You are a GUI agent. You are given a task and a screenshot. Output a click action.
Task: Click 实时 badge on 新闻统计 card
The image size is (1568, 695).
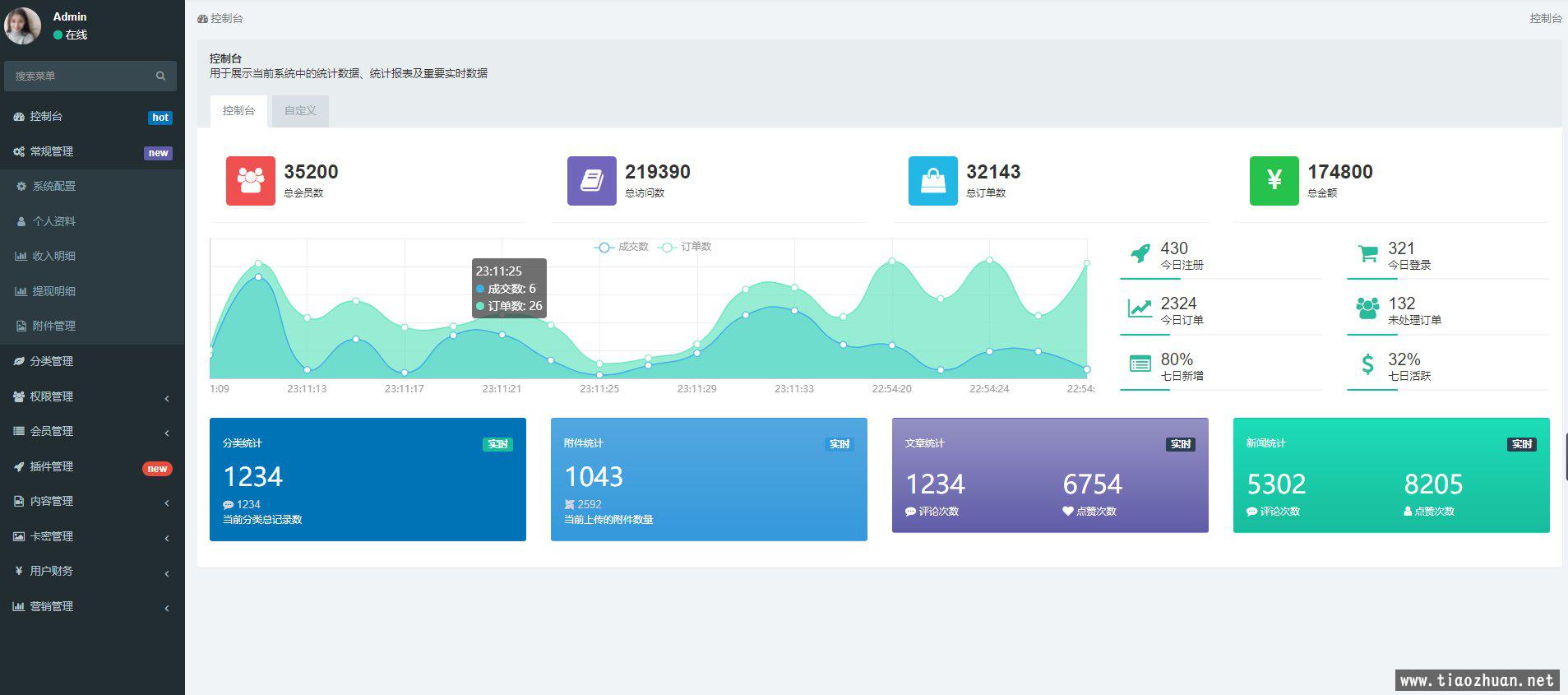coord(1522,444)
